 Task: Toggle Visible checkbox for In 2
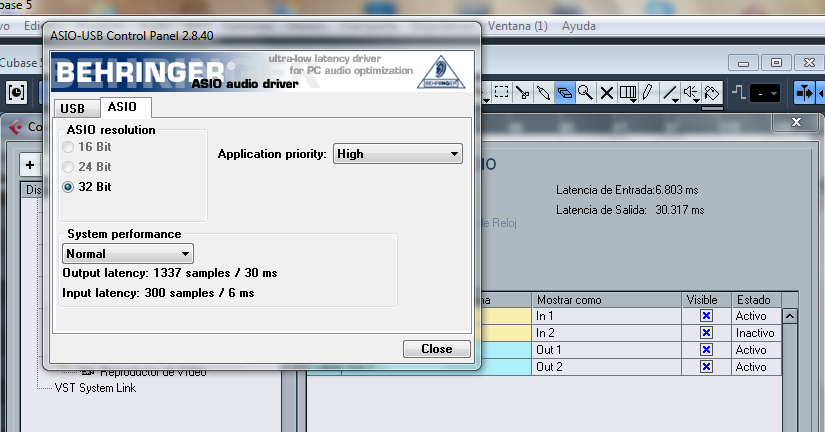pos(706,333)
